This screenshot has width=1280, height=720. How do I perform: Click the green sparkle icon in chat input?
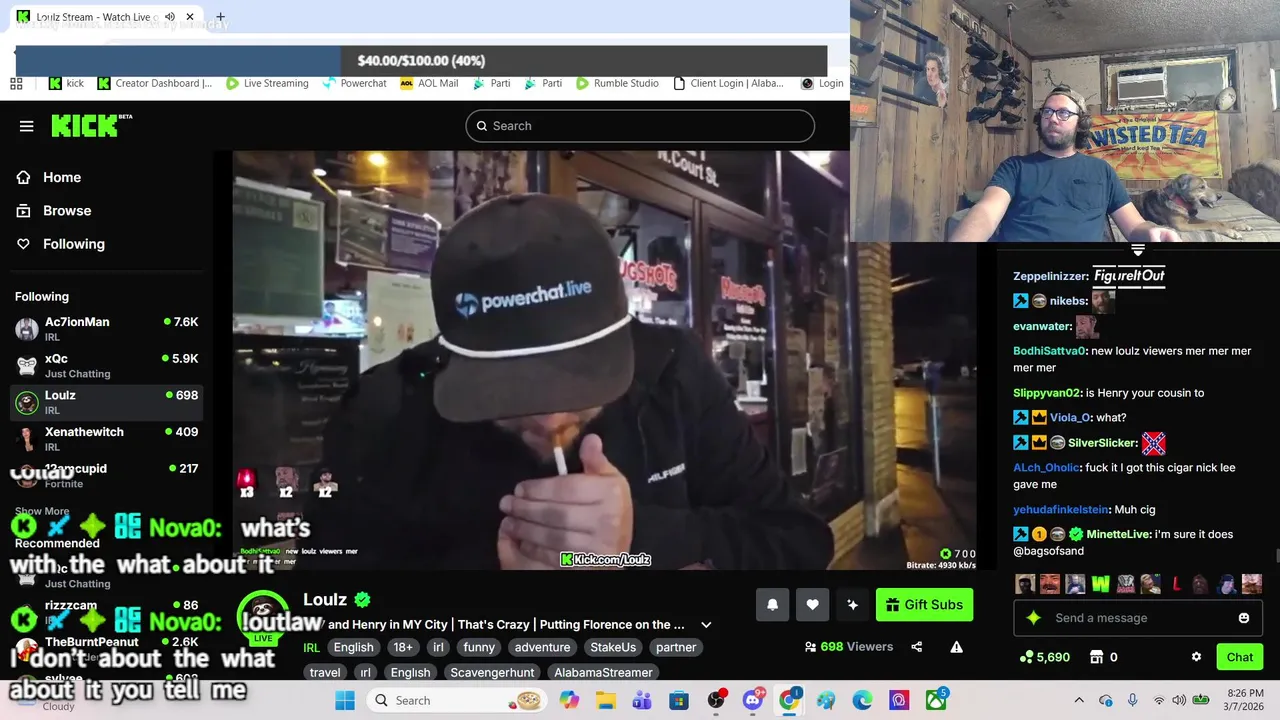[x=1034, y=618]
